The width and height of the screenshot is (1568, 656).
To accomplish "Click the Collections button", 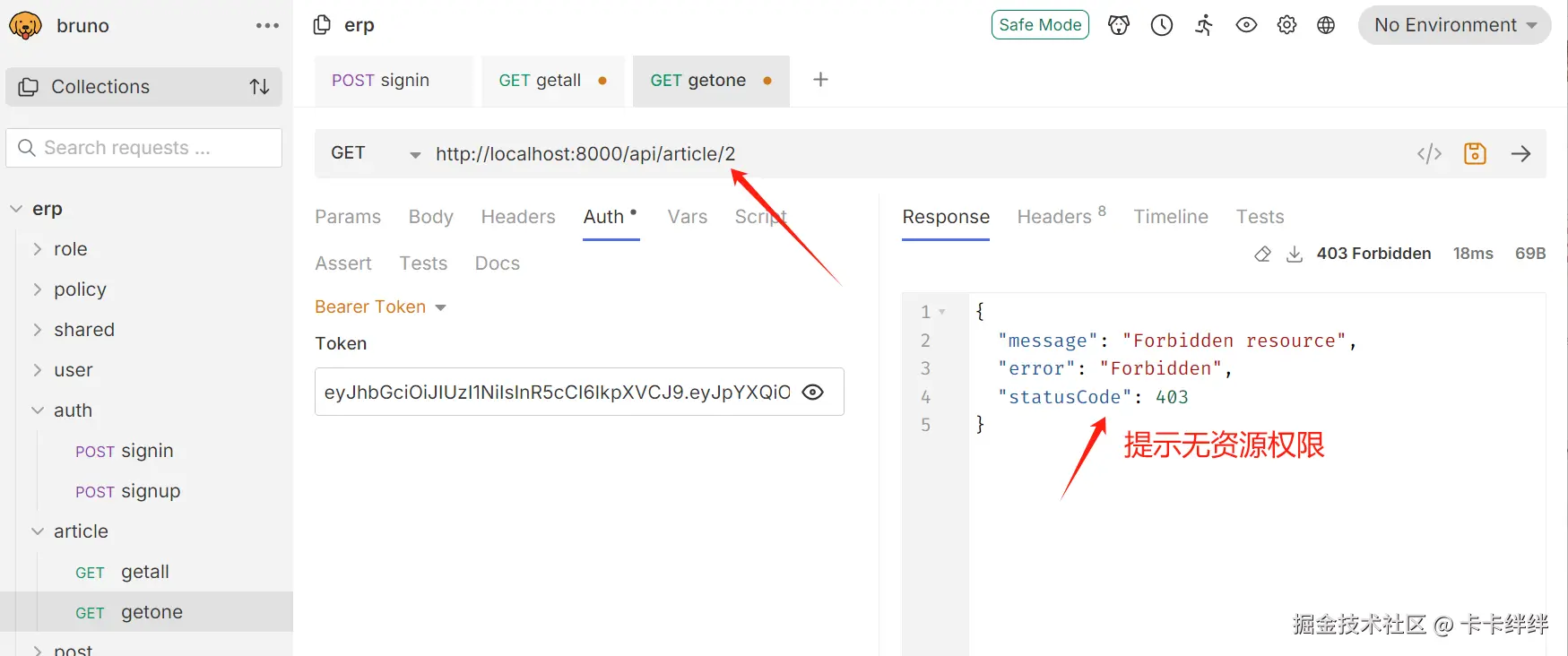I will point(143,87).
